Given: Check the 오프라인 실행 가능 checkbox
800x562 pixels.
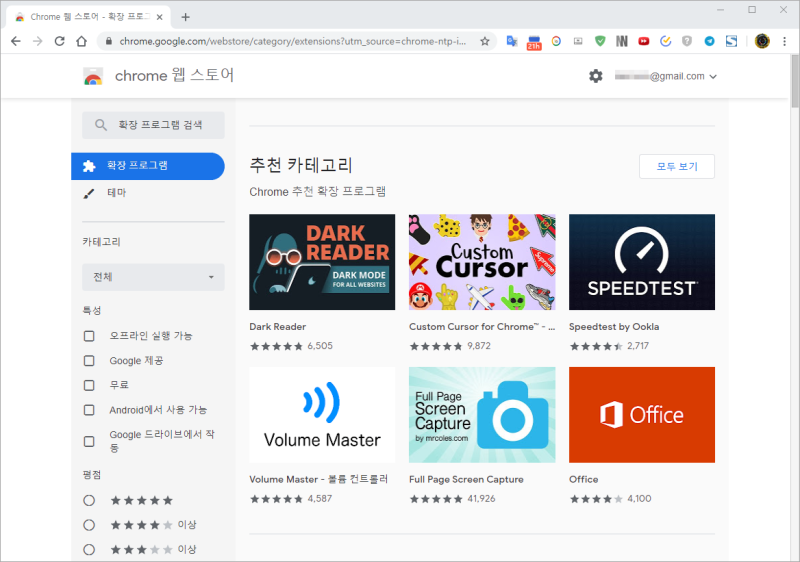Looking at the screenshot, I should [89, 336].
